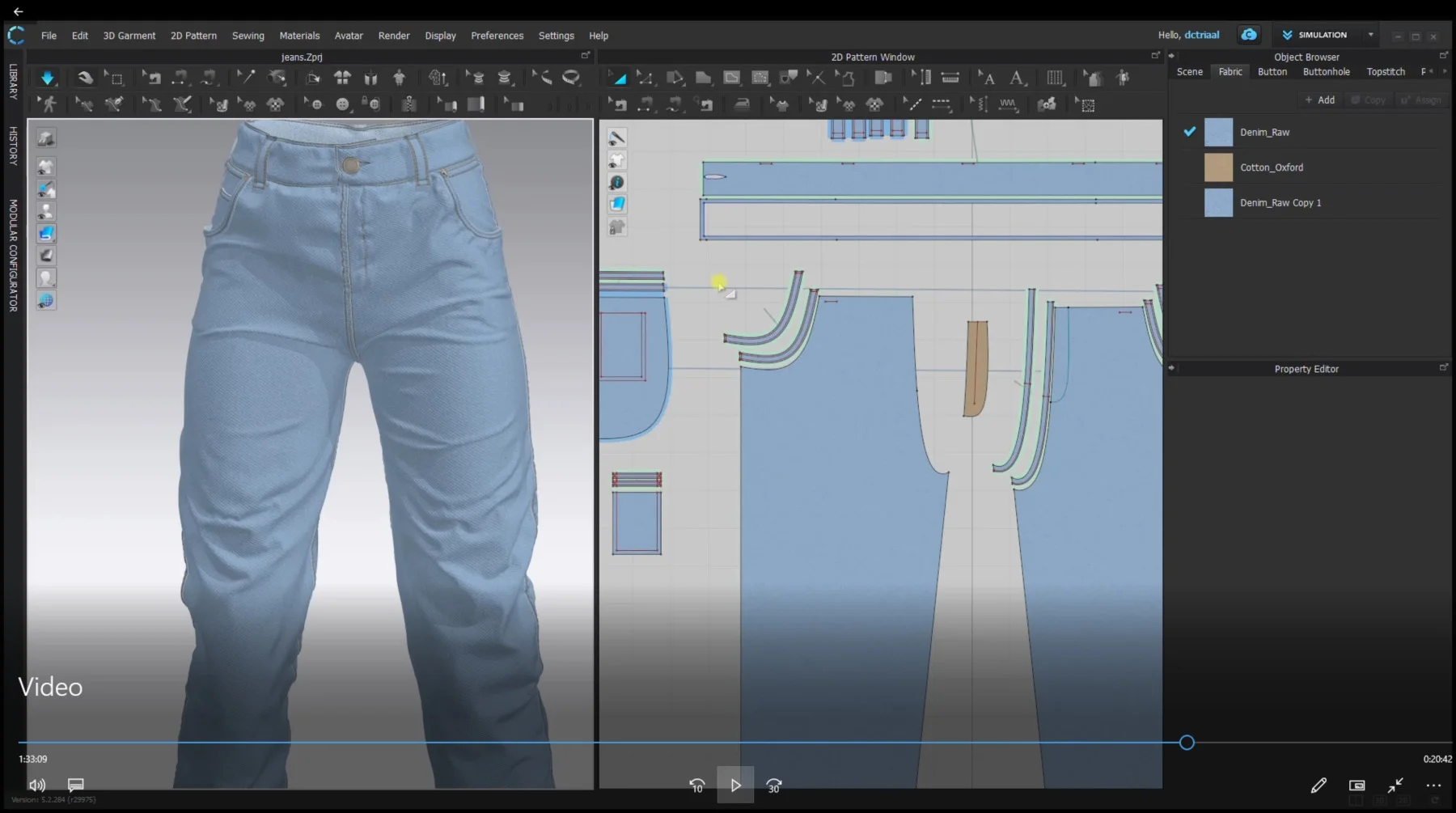The width and height of the screenshot is (1456, 813).
Task: Select the Steam iron tool
Action: pyautogui.click(x=742, y=104)
